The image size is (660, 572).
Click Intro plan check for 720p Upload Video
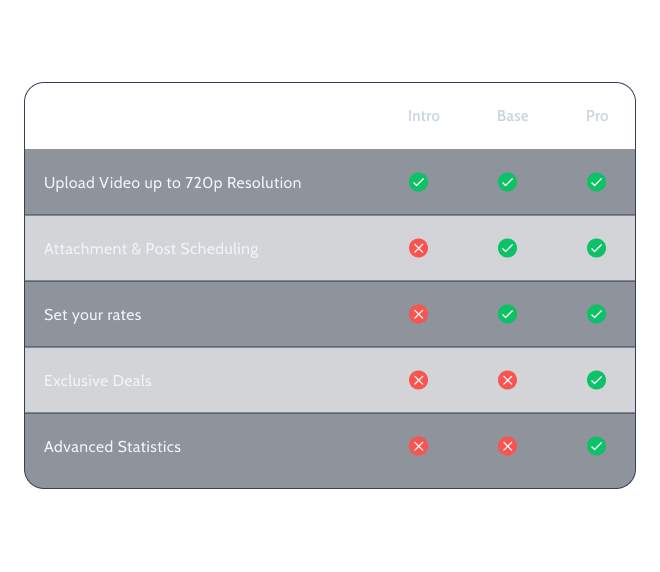(x=418, y=182)
